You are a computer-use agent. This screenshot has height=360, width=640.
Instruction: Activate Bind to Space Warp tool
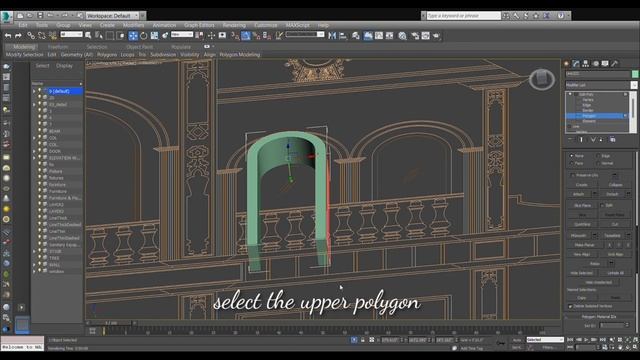[x=52, y=36]
